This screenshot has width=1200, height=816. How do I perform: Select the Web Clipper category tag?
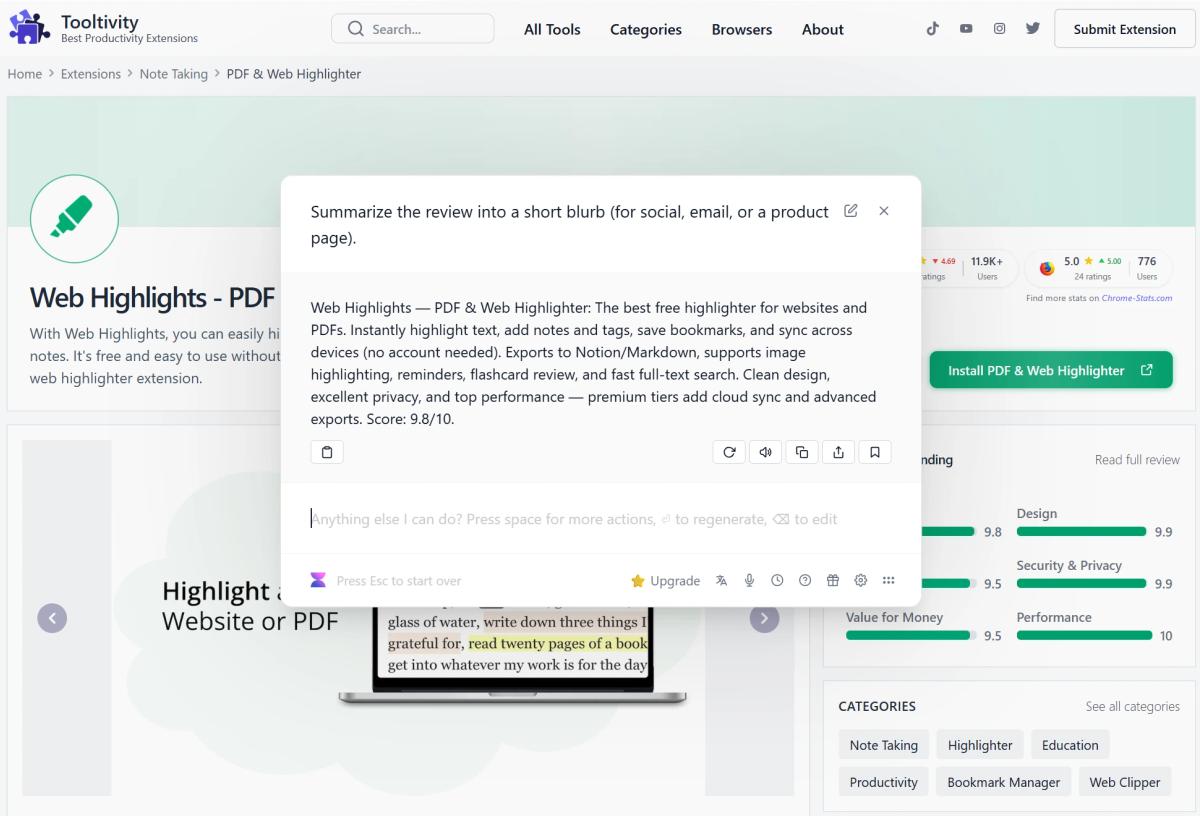tap(1125, 782)
